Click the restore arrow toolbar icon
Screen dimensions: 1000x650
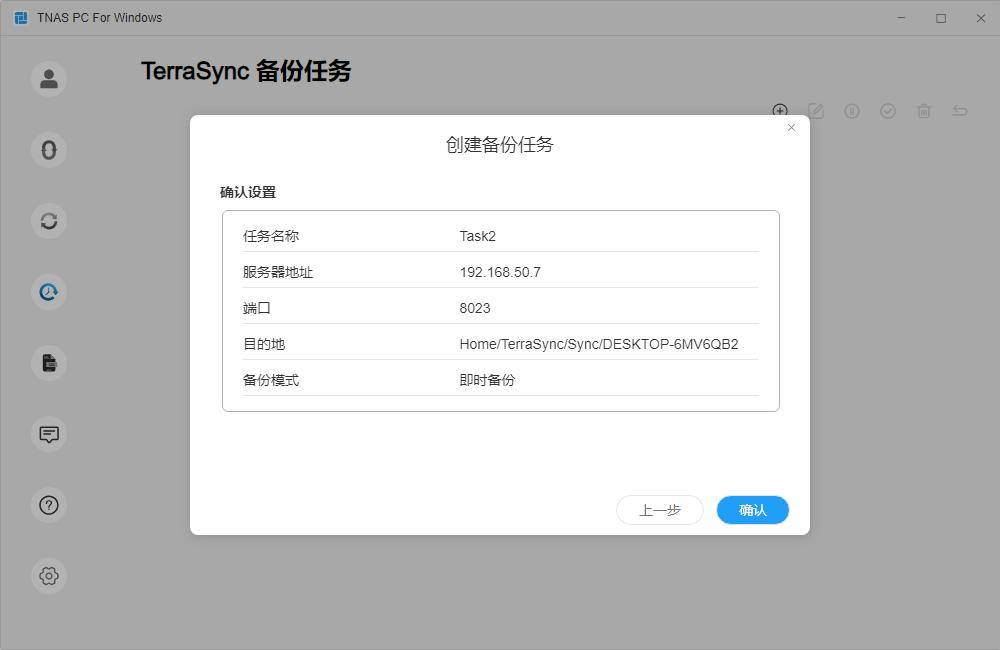960,111
